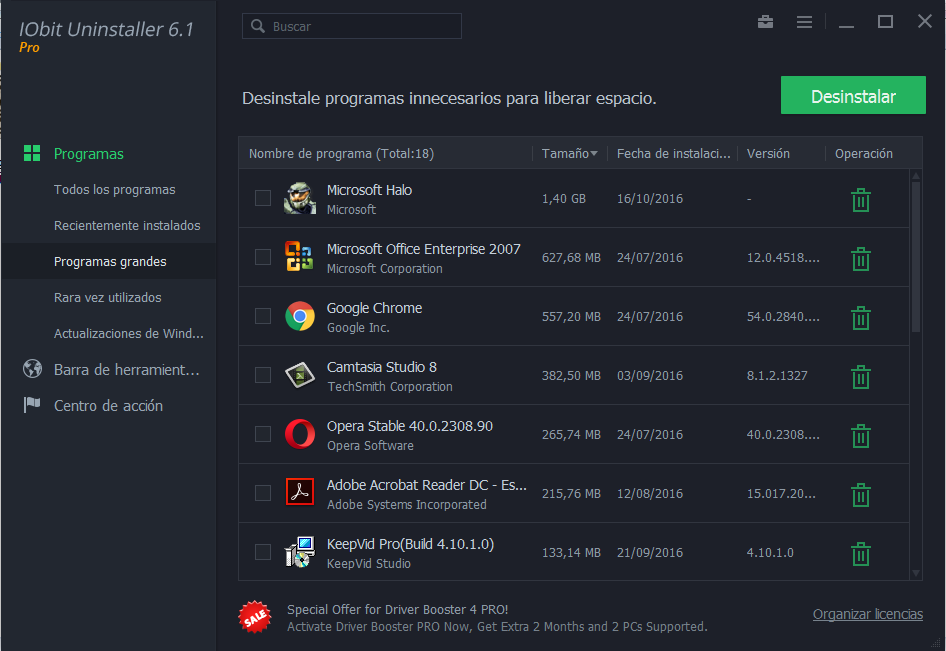
Task: Click the Opera program icon
Action: pyautogui.click(x=300, y=434)
